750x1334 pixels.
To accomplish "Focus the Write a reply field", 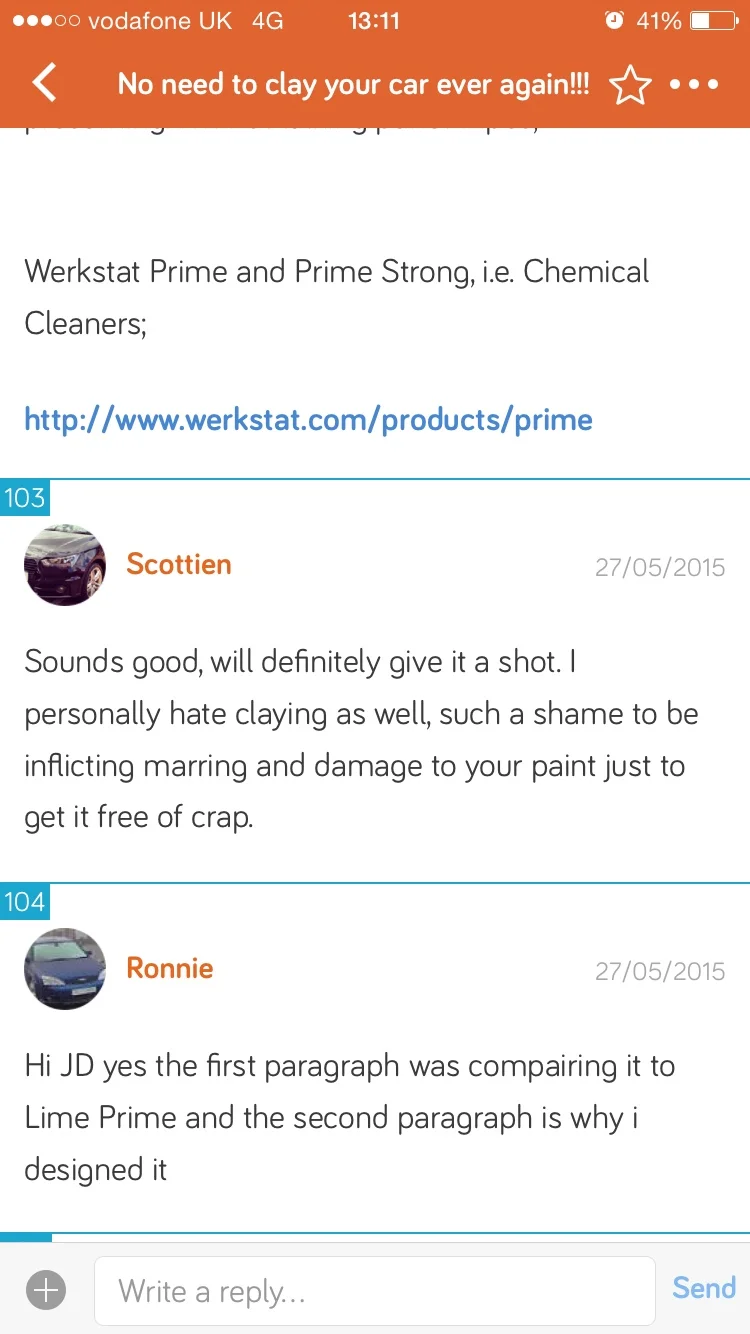I will coord(375,1291).
